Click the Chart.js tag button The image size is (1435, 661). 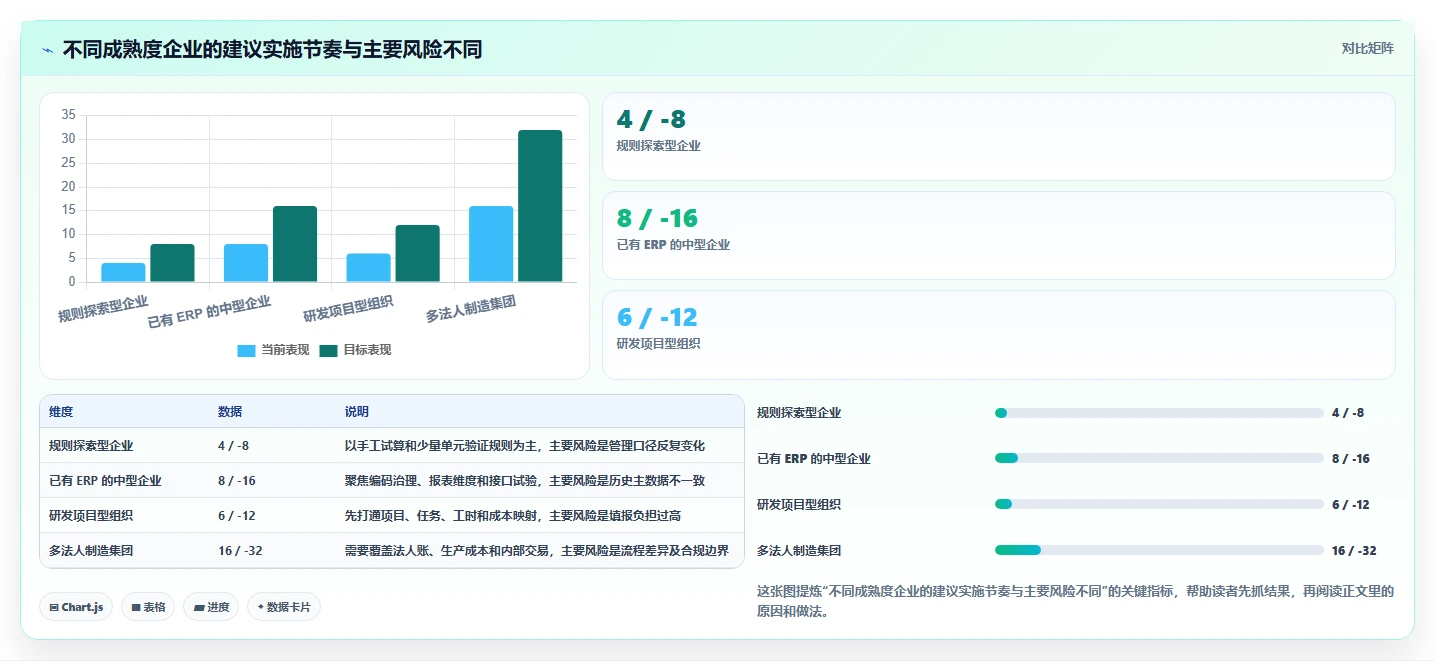(x=76, y=607)
